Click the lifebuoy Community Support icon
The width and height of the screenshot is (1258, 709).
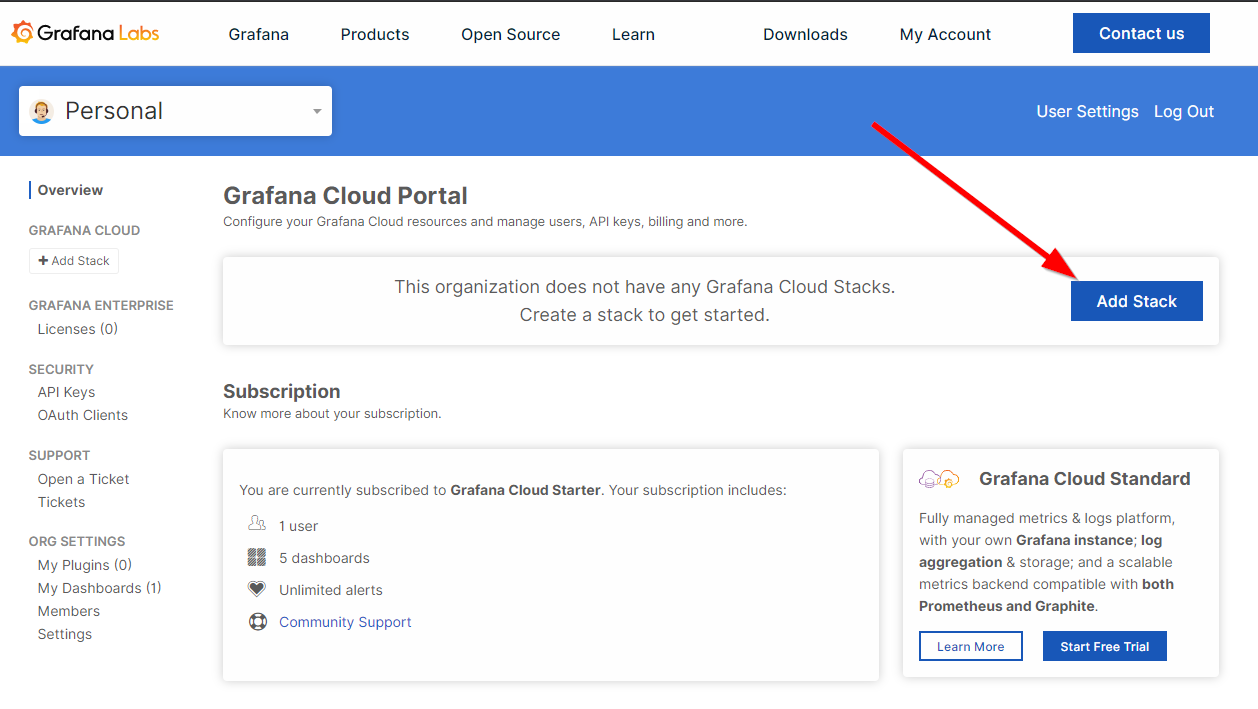pyautogui.click(x=258, y=622)
